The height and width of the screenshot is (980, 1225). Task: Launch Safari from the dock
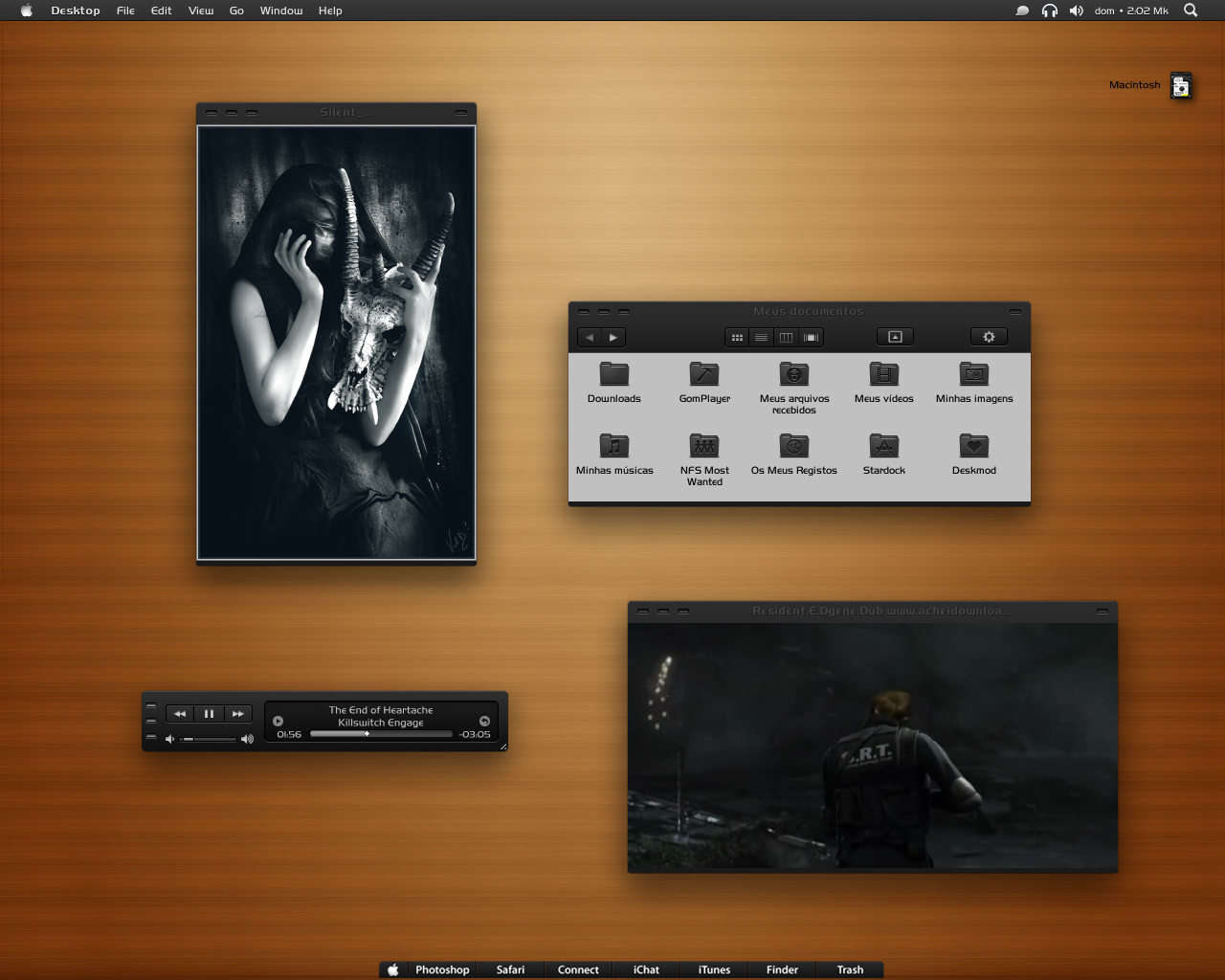click(x=510, y=969)
